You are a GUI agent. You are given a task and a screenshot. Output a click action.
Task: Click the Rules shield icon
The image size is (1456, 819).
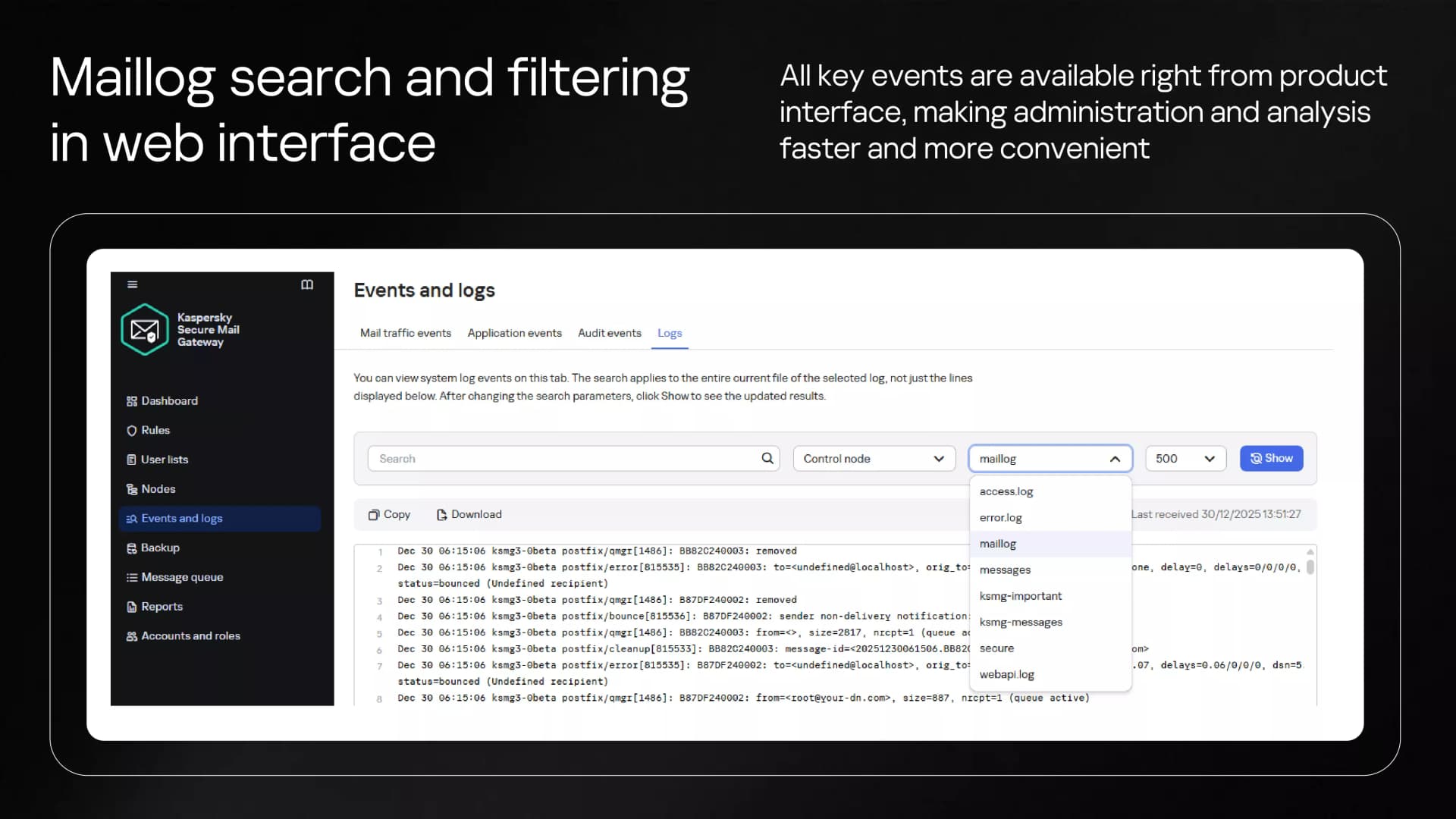132,431
